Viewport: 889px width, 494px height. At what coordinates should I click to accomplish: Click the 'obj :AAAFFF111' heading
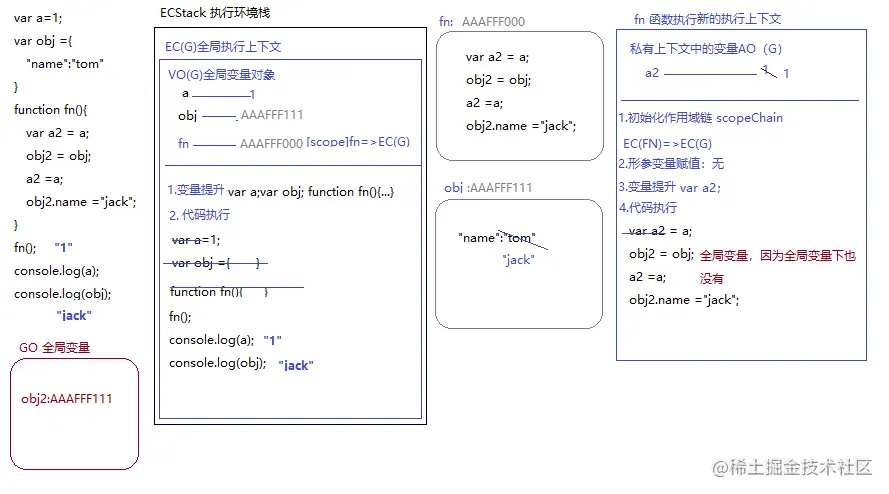click(488, 188)
